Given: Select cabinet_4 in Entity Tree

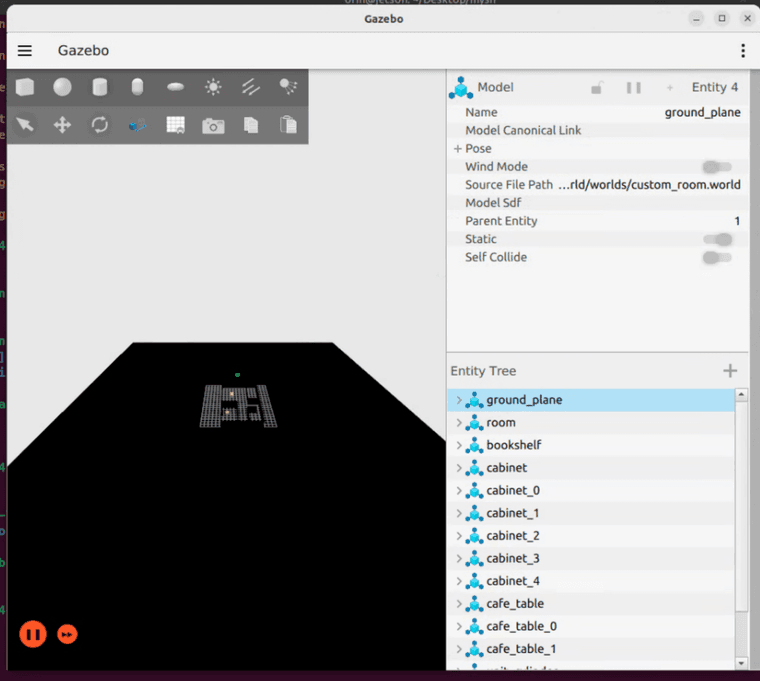Looking at the screenshot, I should tap(591, 581).
